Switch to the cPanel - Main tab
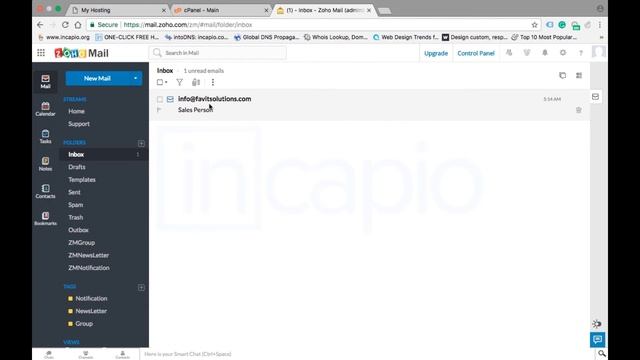The image size is (640, 360). [221, 10]
